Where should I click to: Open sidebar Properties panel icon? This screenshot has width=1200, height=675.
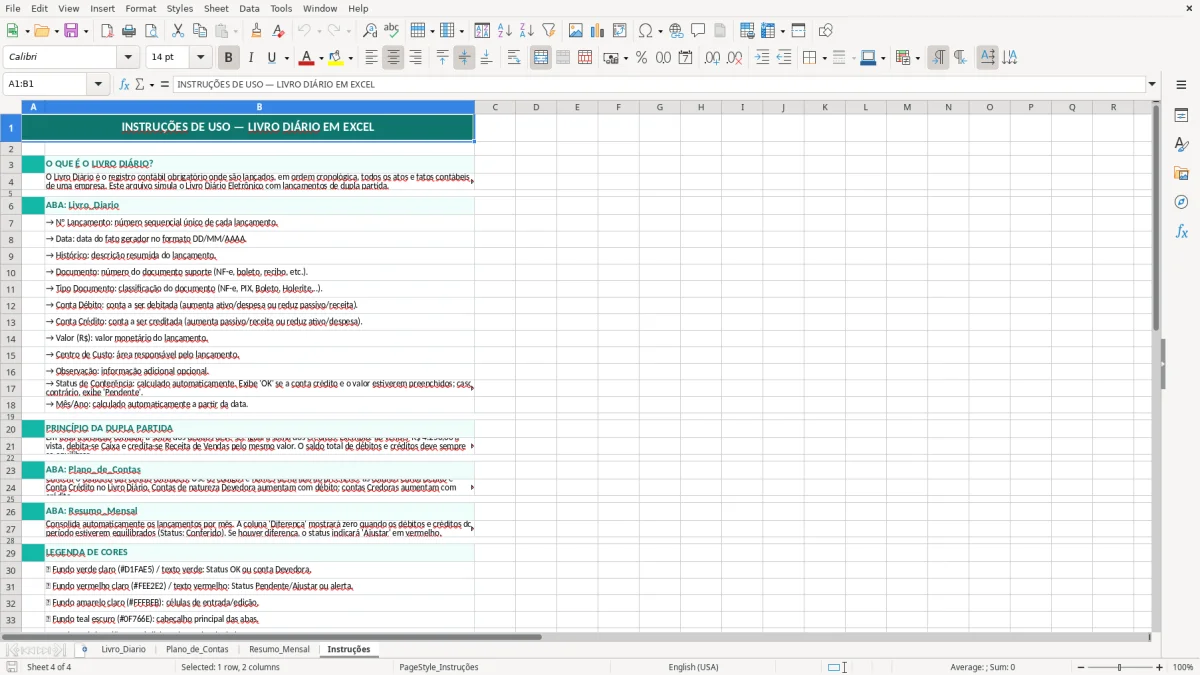(x=1181, y=116)
